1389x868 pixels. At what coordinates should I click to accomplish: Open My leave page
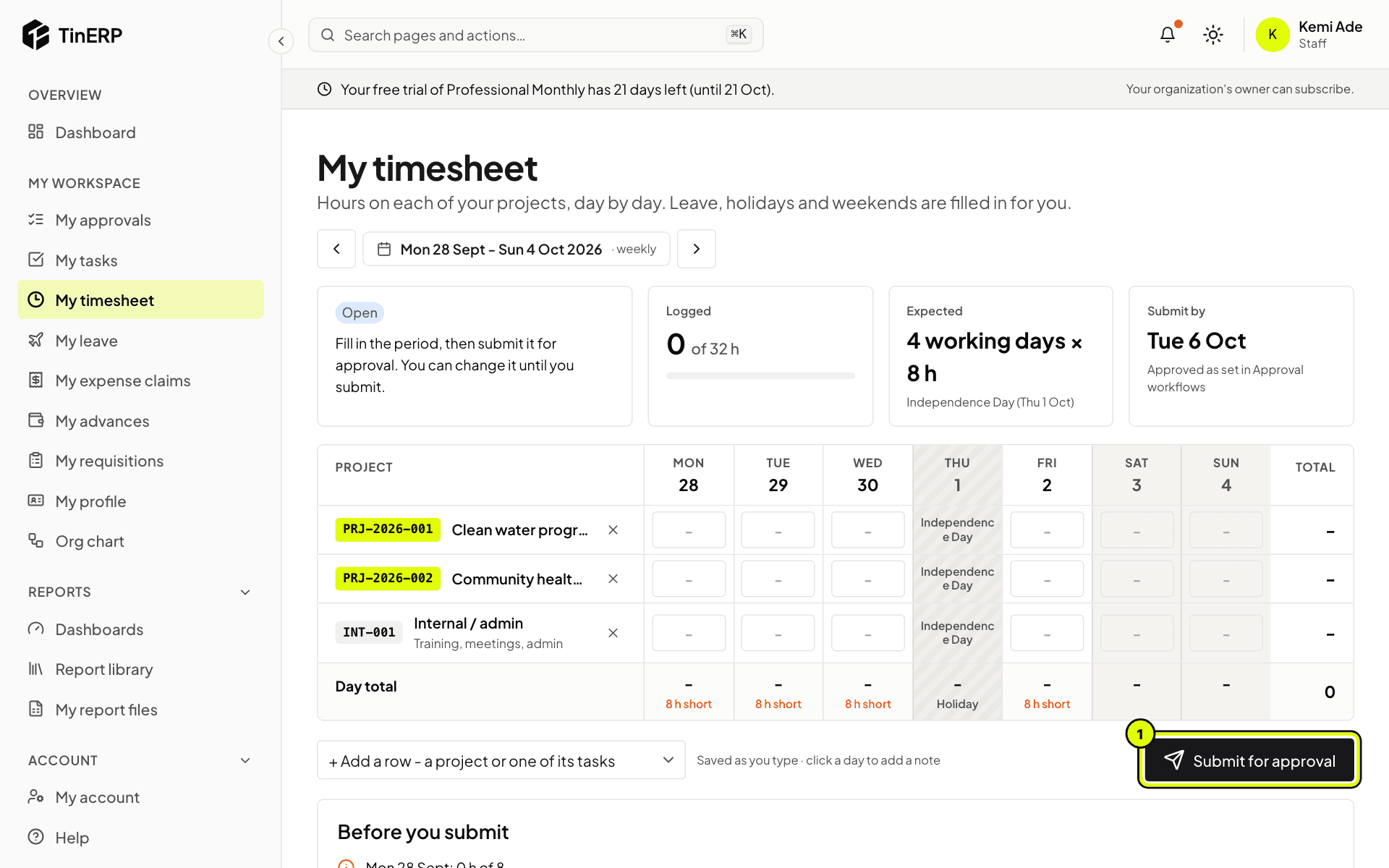[x=140, y=341]
